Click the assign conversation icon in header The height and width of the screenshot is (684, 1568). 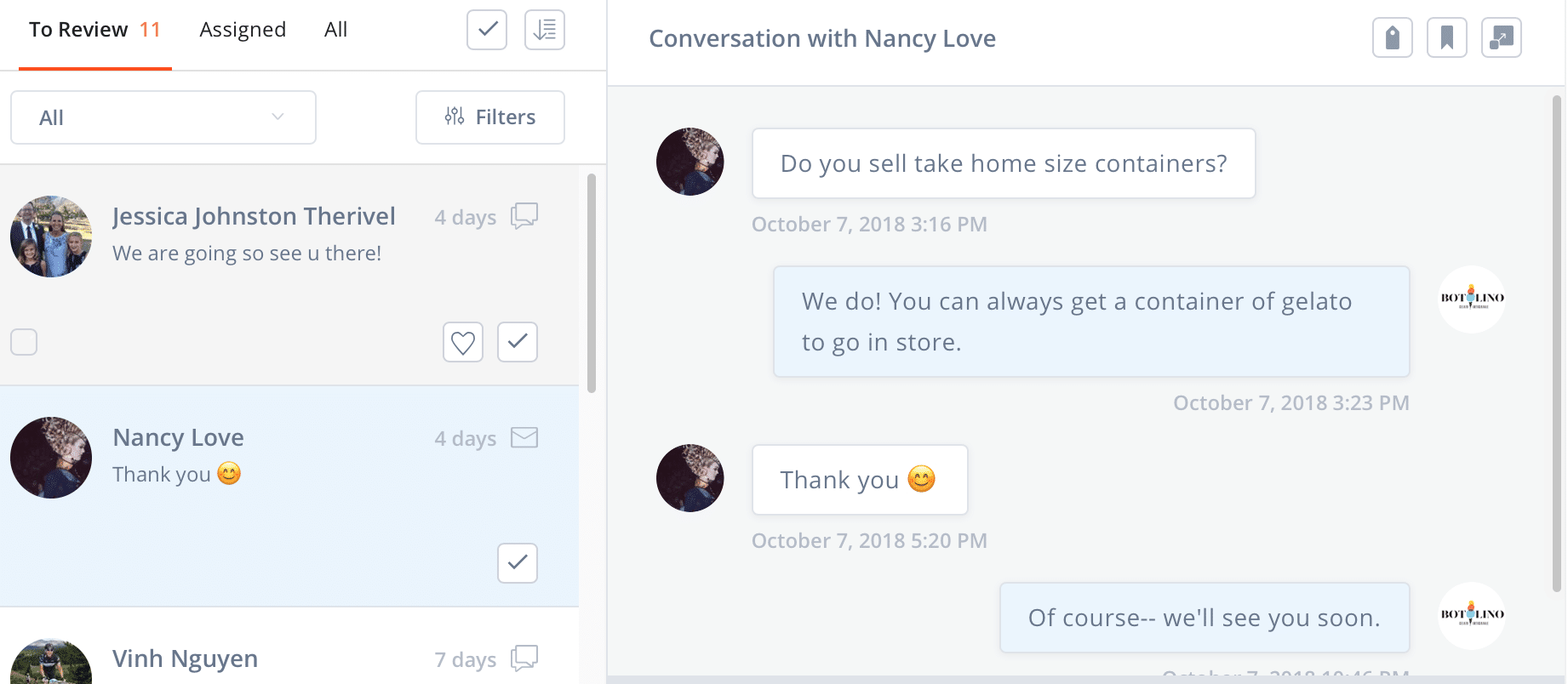tap(1502, 37)
